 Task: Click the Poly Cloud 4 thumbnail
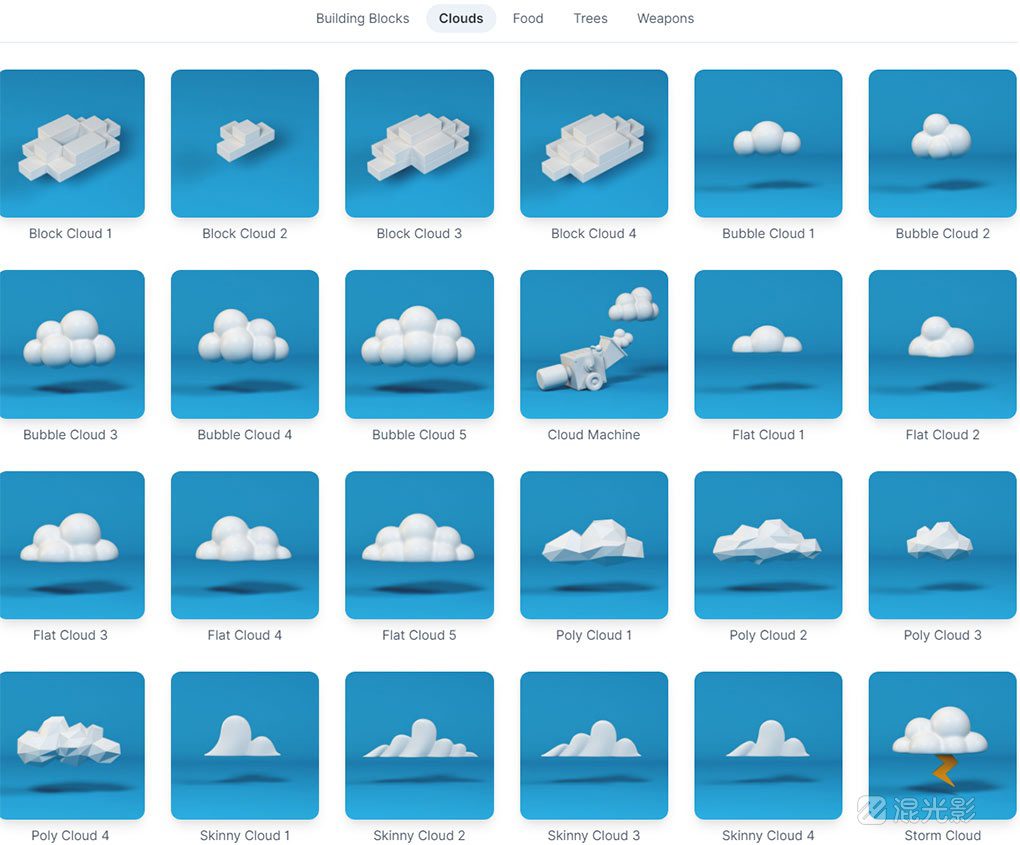pos(71,745)
